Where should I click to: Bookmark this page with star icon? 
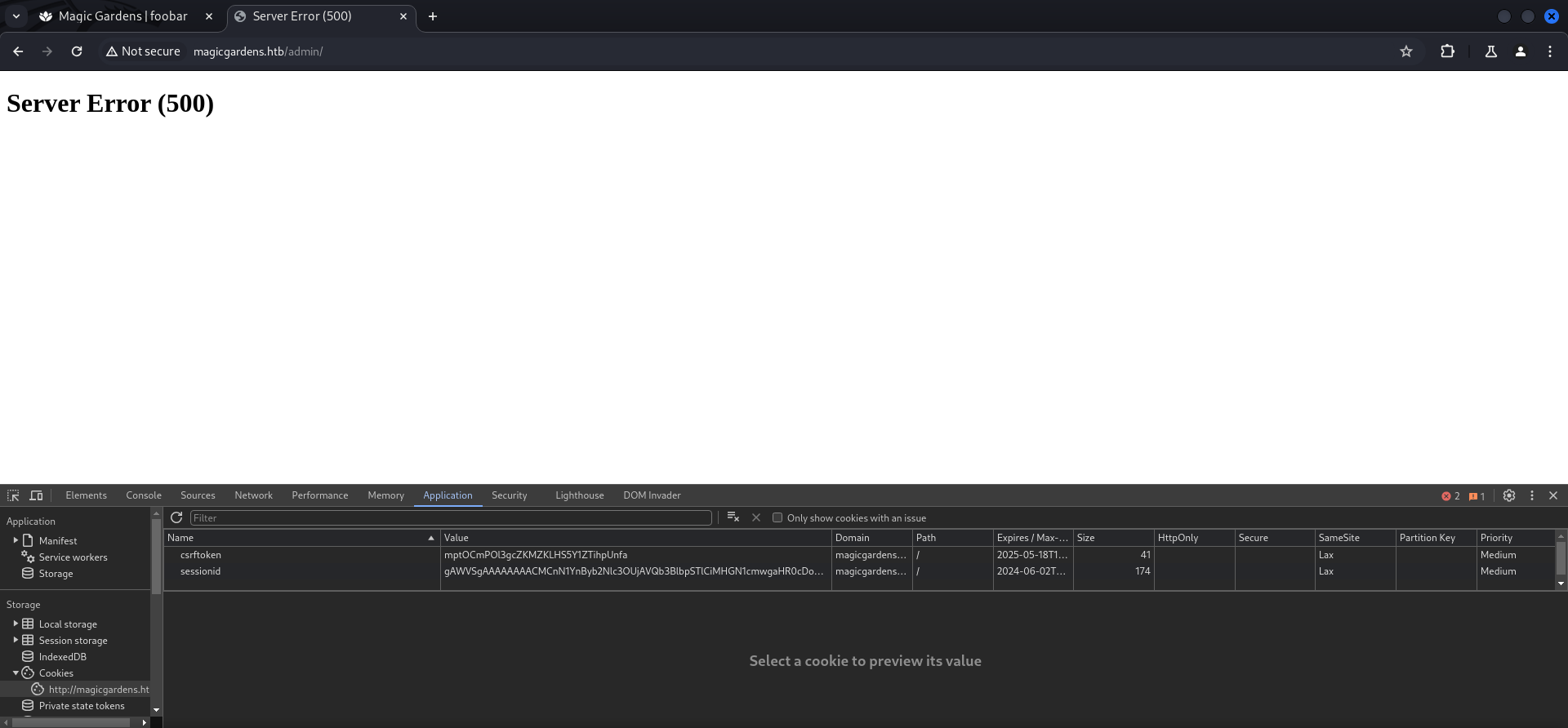[1405, 51]
